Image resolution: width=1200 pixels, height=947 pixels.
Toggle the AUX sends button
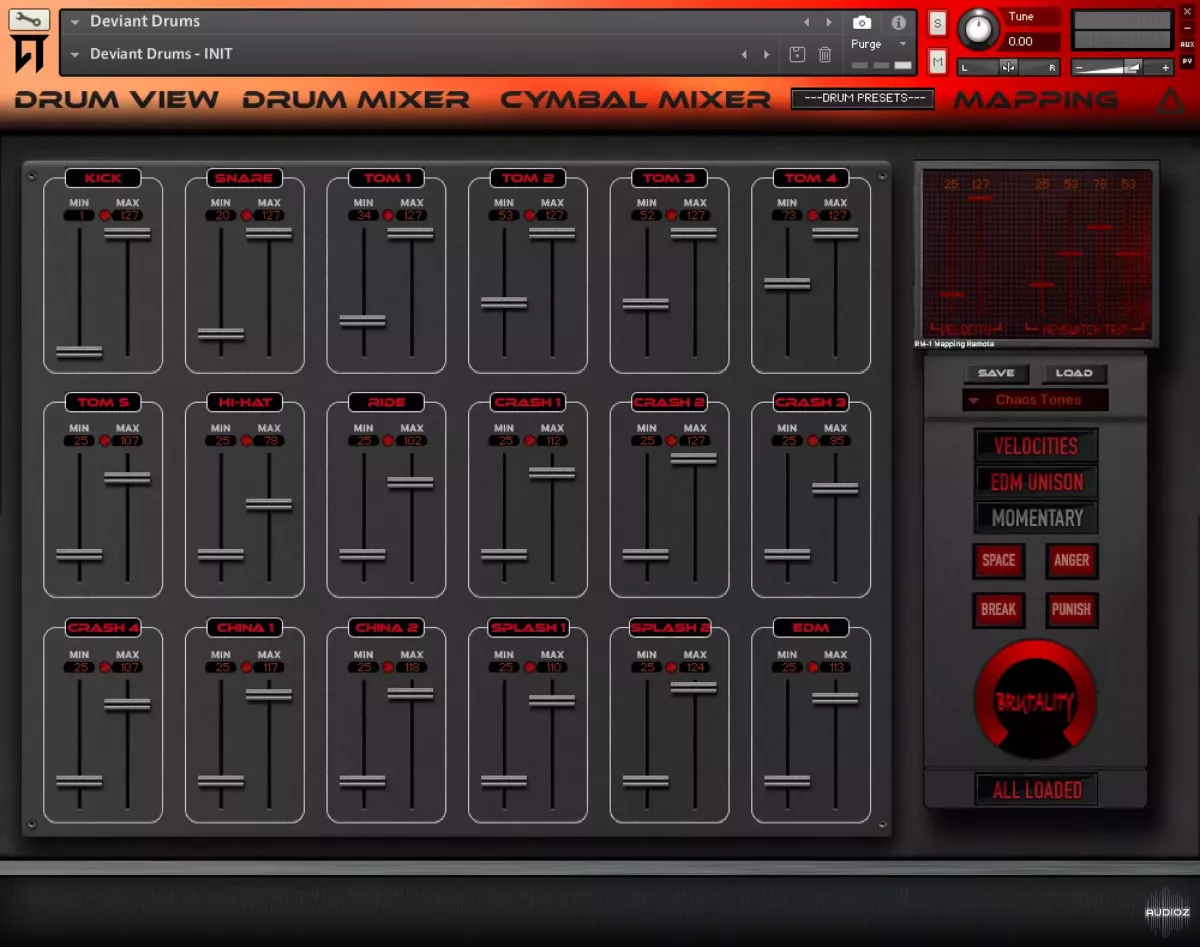pos(1187,44)
